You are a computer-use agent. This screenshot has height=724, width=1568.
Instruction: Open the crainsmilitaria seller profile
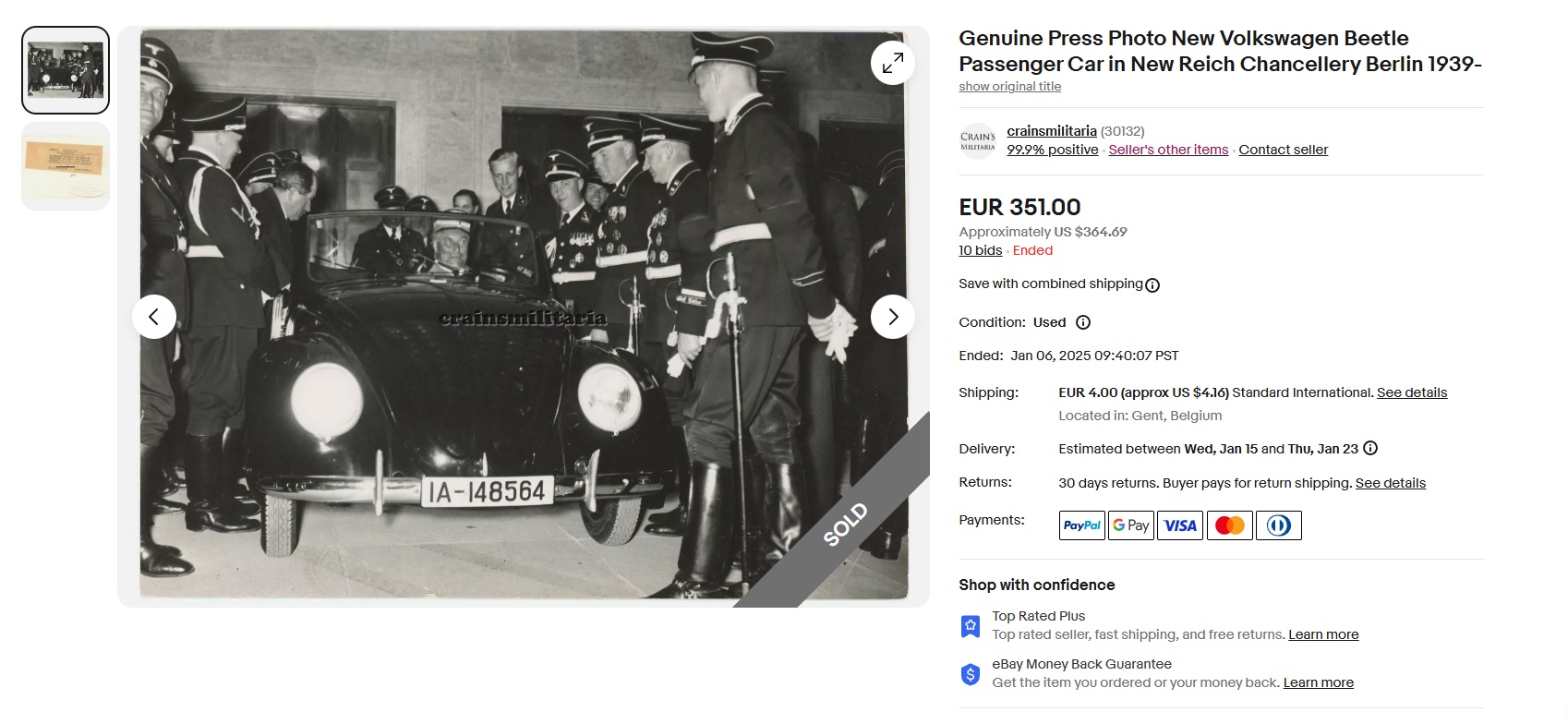(1052, 131)
